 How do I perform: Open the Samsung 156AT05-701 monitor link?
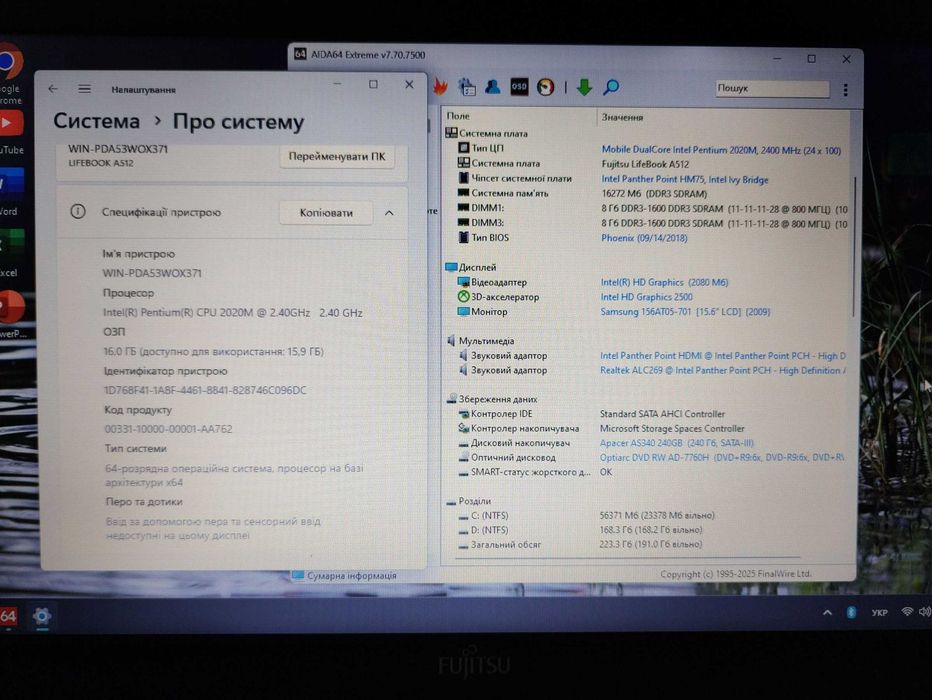[685, 312]
